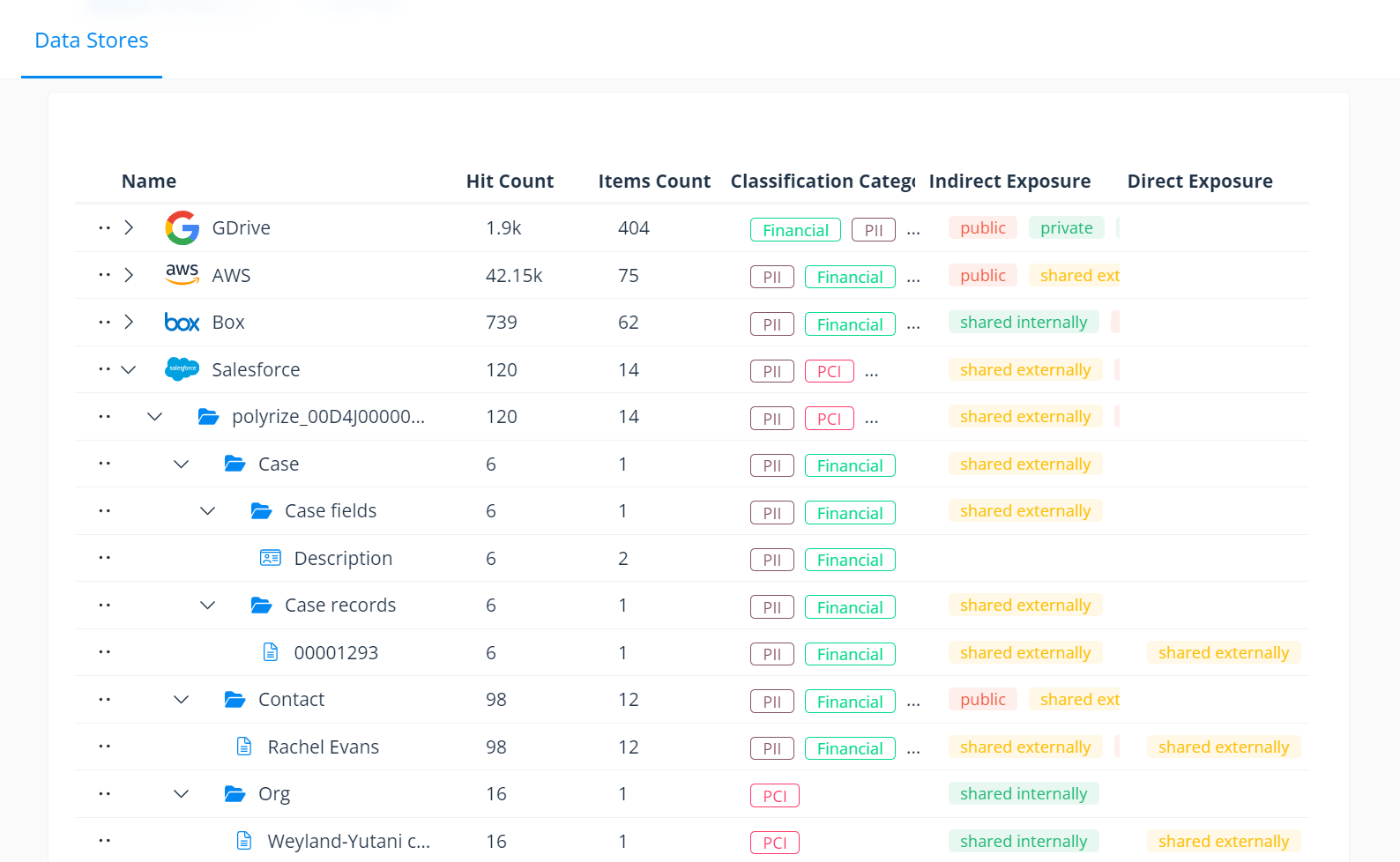Open the row options dots for AWS
Viewport: 1400px width, 862px height.
tap(104, 275)
